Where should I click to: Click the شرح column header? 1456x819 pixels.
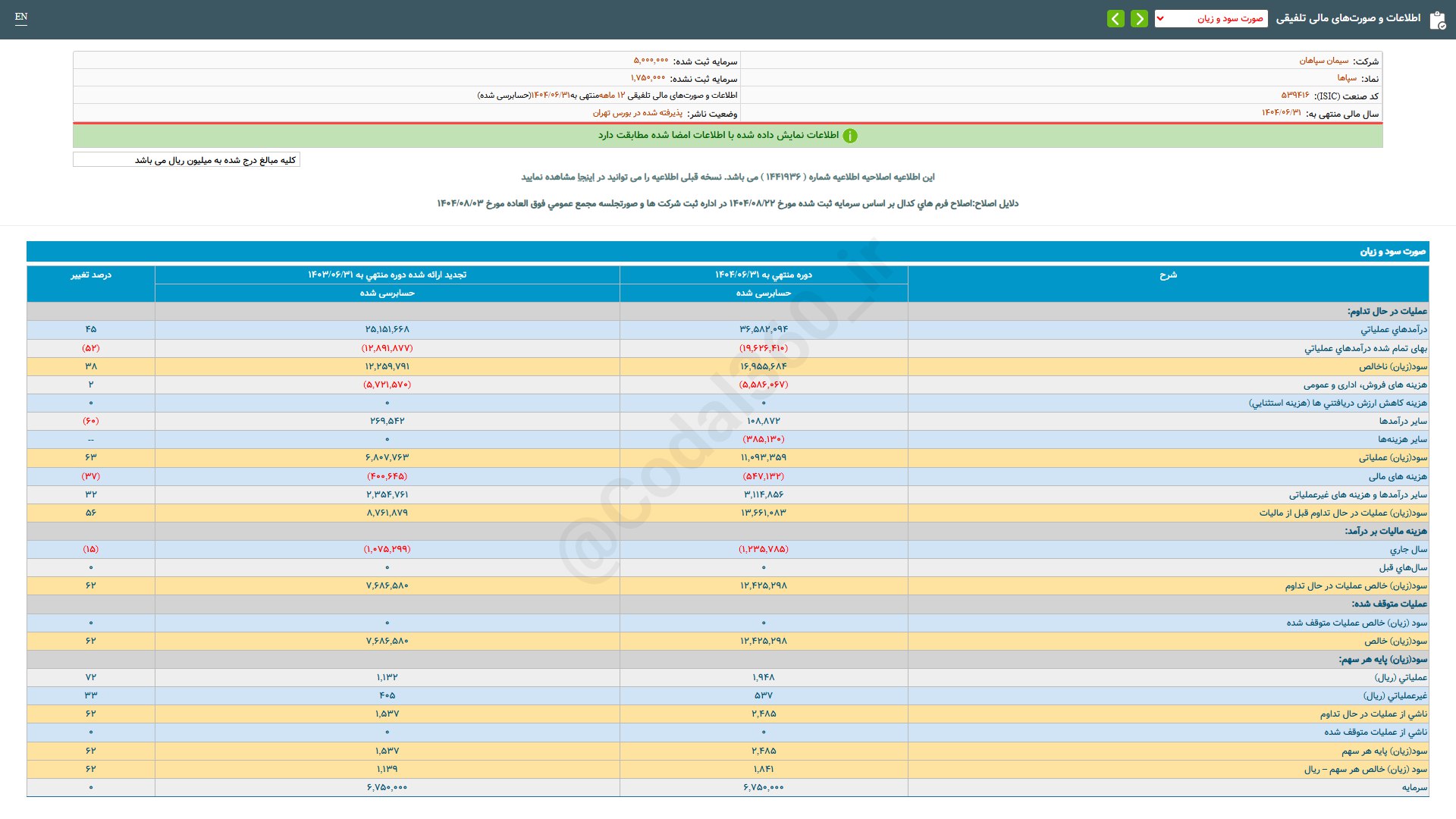[x=1168, y=275]
